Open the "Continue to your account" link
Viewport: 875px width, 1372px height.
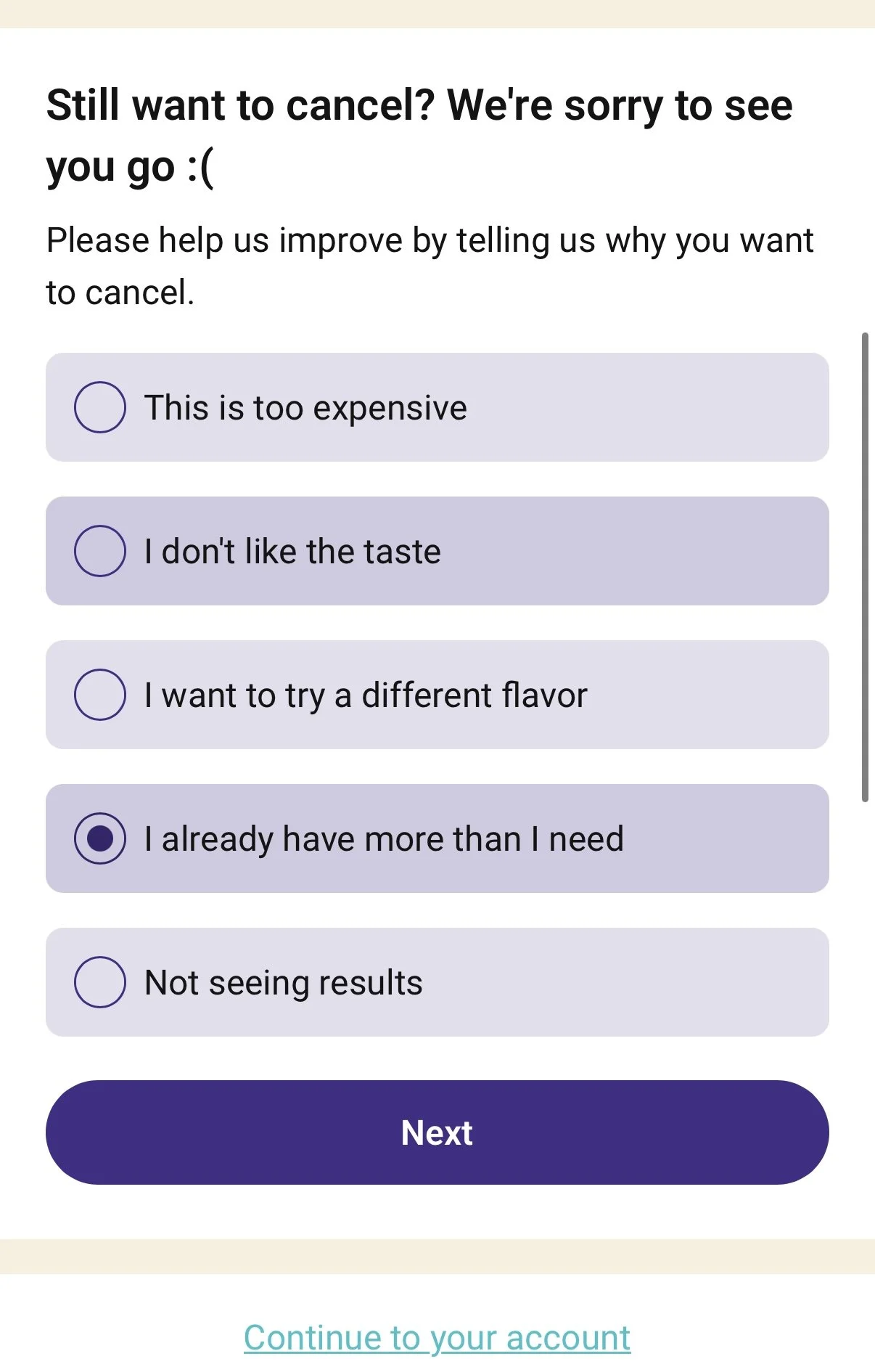point(437,1338)
